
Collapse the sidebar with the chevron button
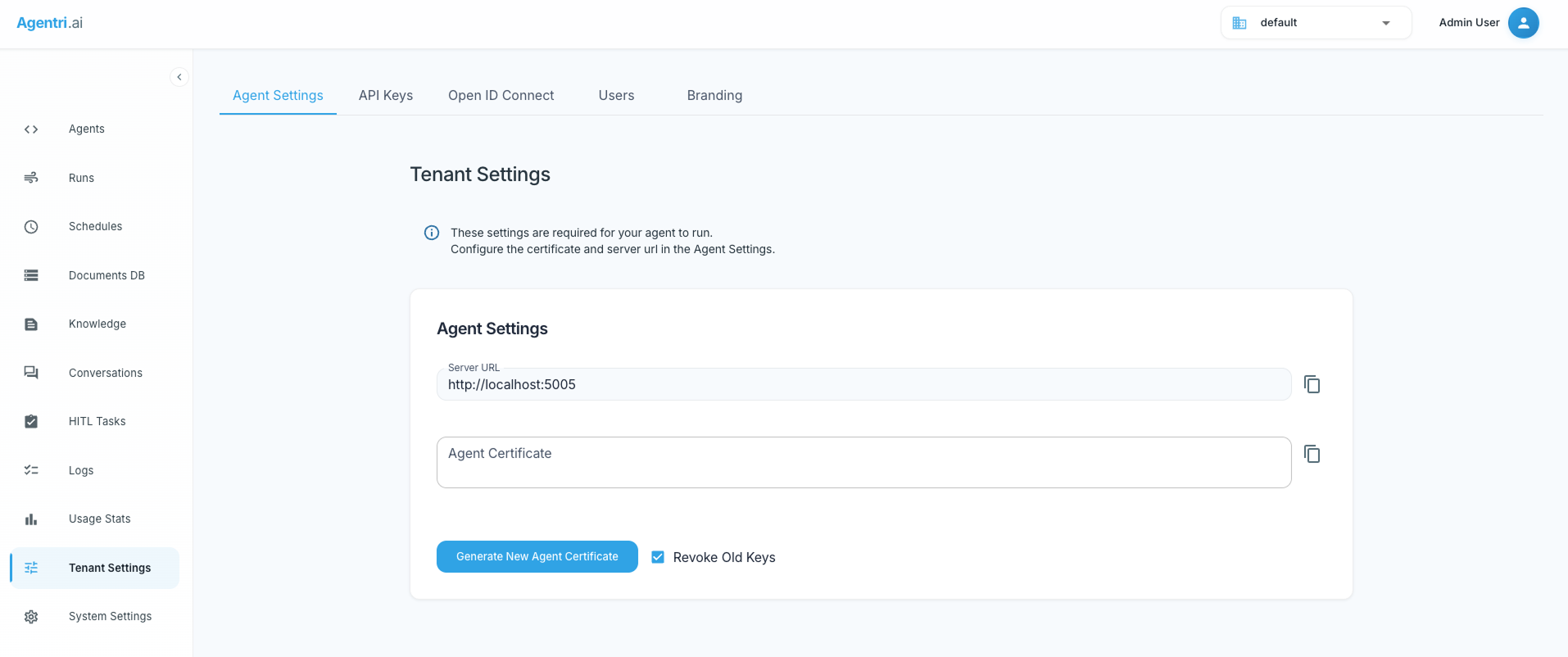pos(179,77)
